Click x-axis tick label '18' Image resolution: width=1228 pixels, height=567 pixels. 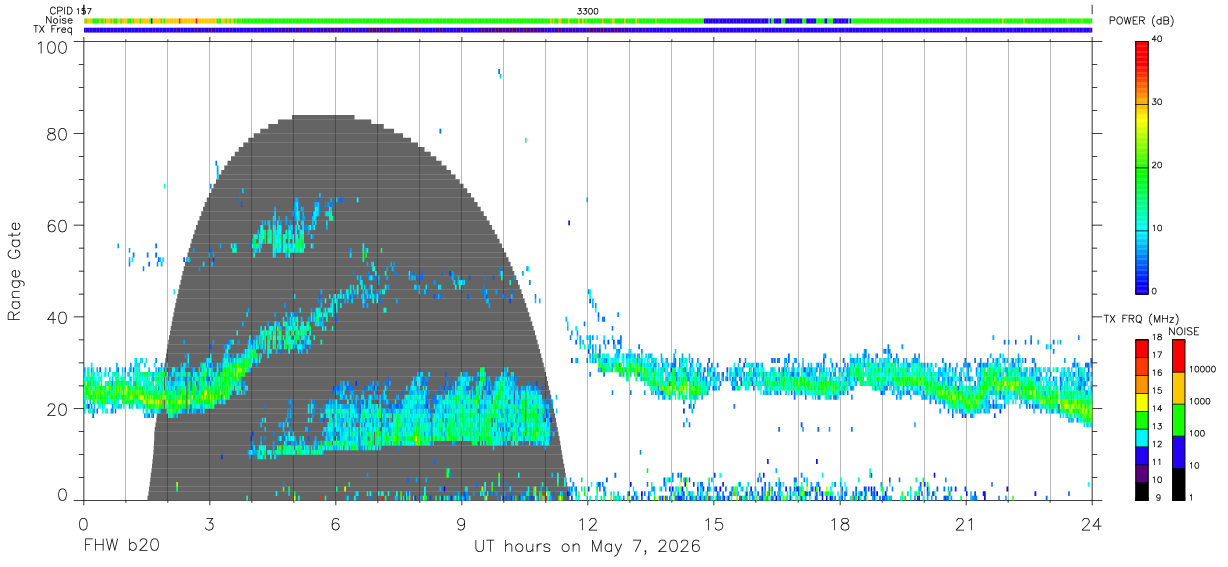click(x=840, y=523)
